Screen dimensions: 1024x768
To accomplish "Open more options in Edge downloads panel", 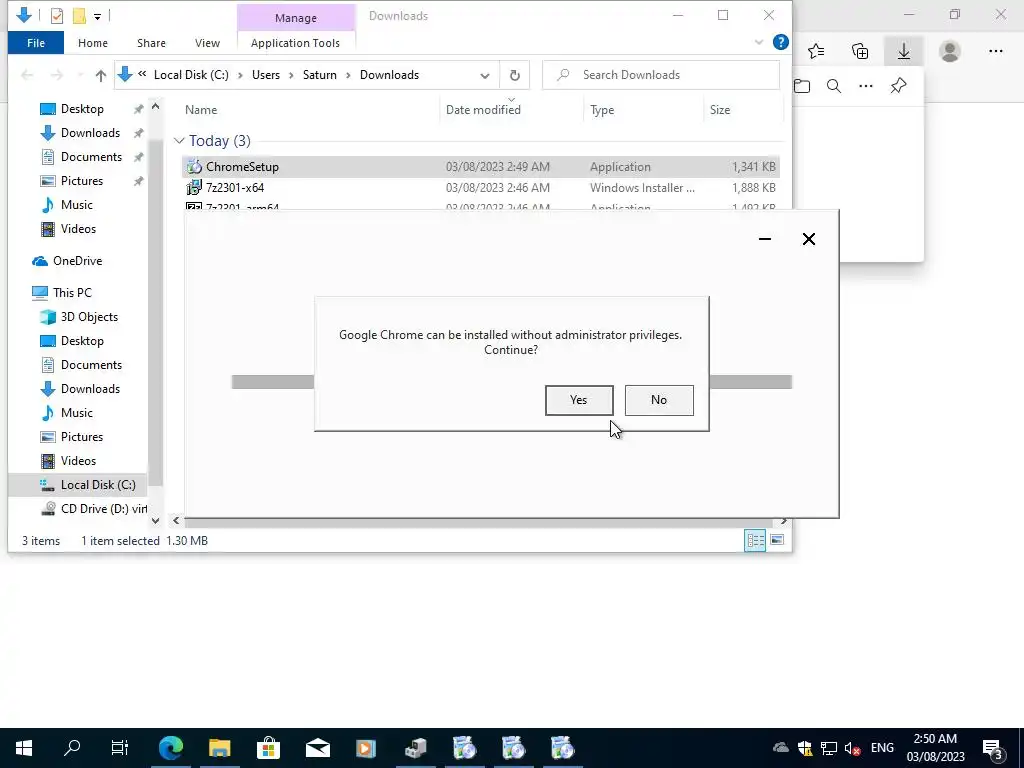I will [x=866, y=86].
